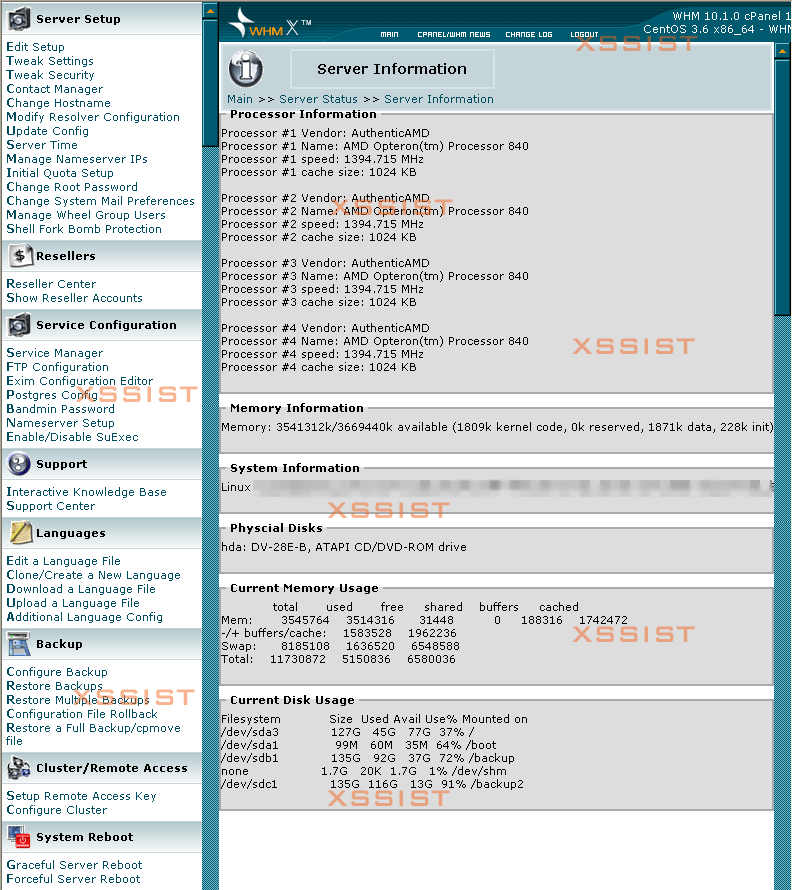Screen dimensions: 792x890
Task: Open Manage Wheel Group Users link
Action: tap(86, 215)
